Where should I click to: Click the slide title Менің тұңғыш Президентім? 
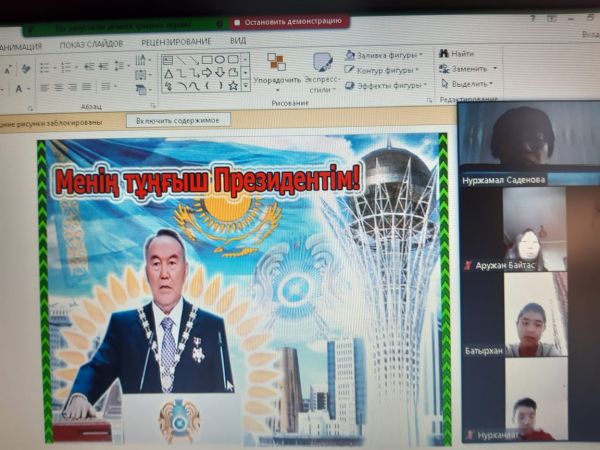(208, 180)
